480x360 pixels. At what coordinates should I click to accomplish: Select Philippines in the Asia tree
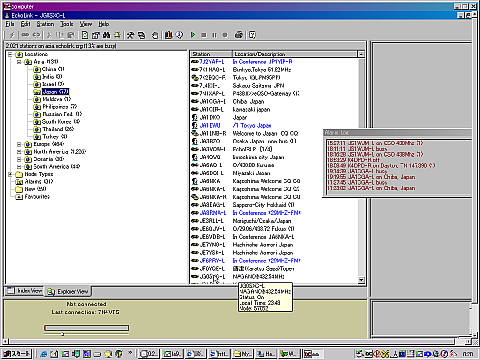click(x=55, y=107)
